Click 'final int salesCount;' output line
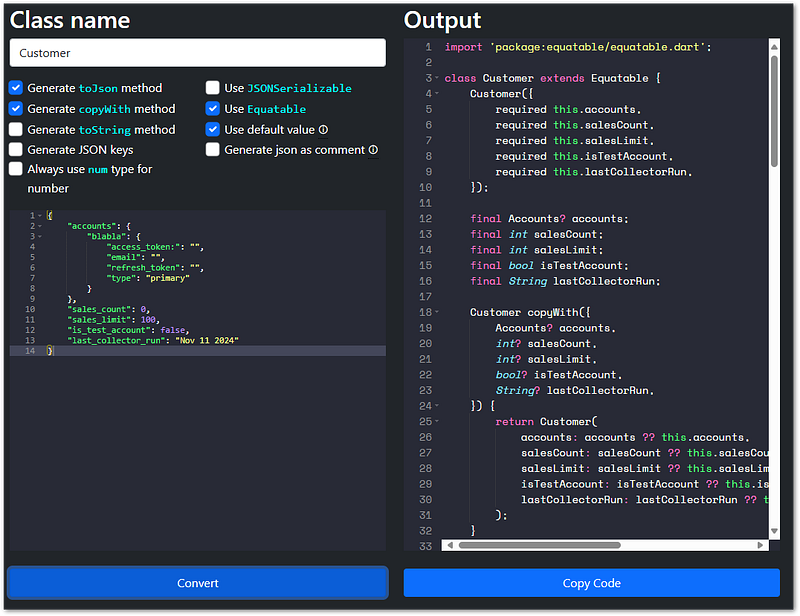Image resolution: width=800 pixels, height=616 pixels. click(x=536, y=234)
